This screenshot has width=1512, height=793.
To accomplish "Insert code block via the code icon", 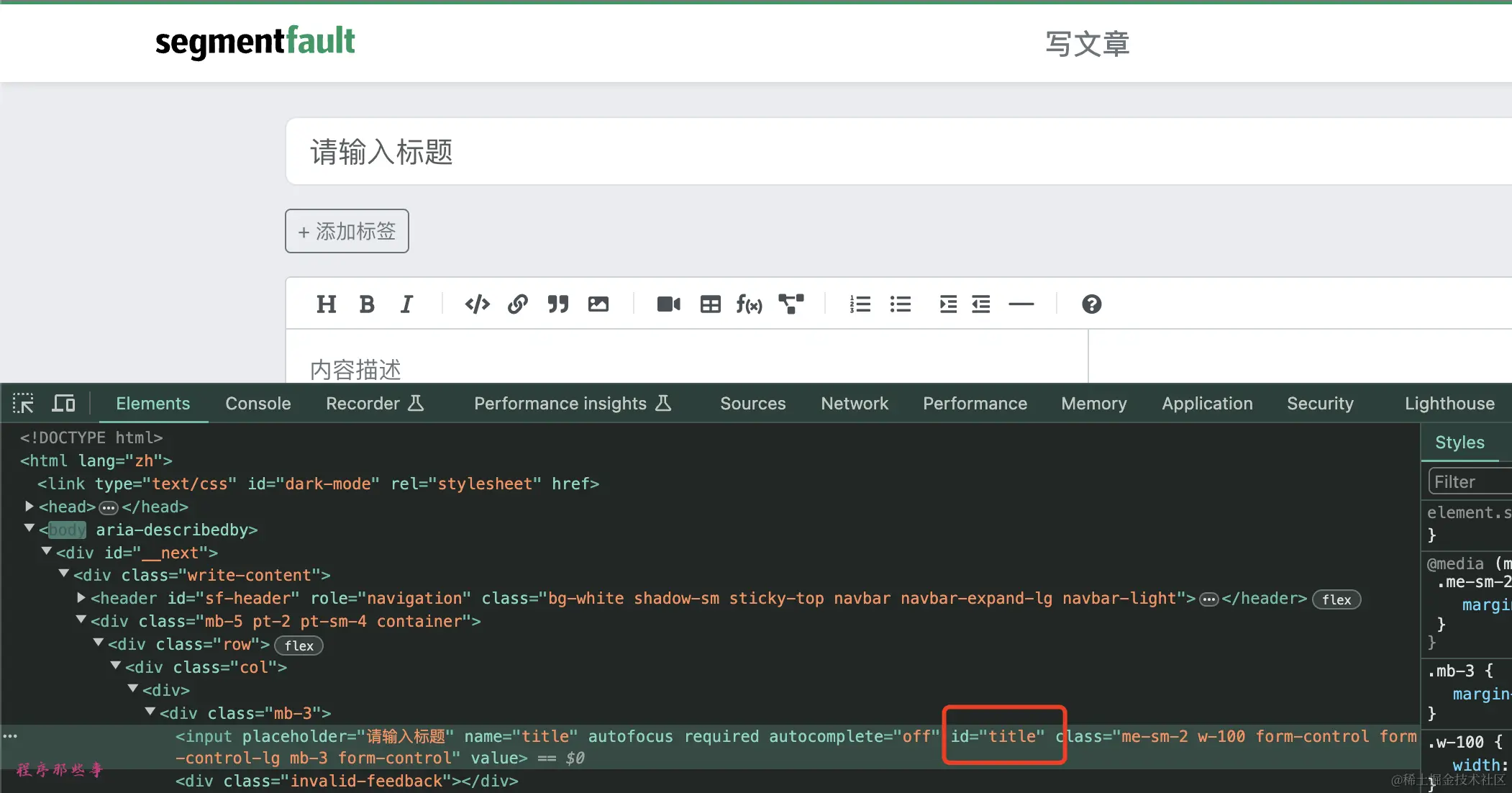I will click(477, 304).
